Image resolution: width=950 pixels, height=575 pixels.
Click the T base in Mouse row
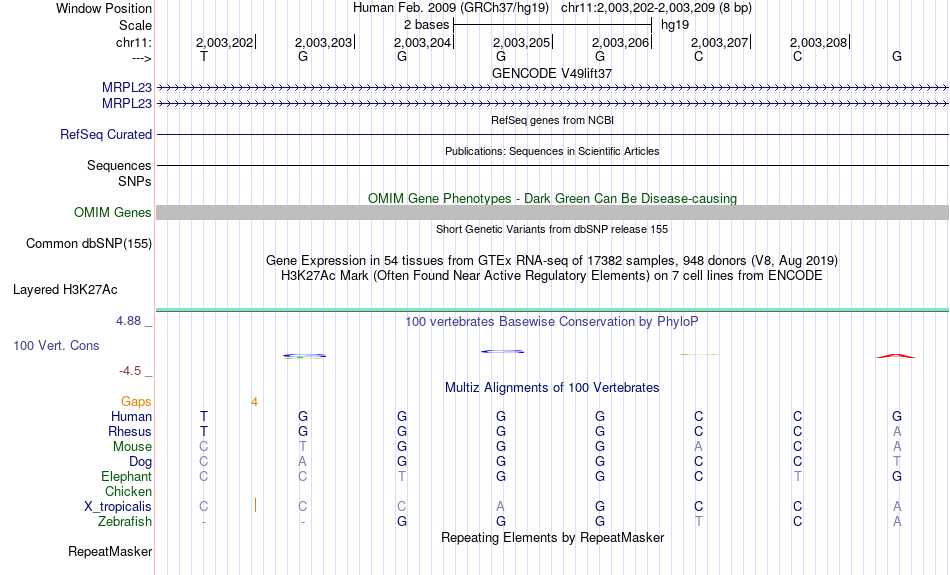(x=302, y=447)
